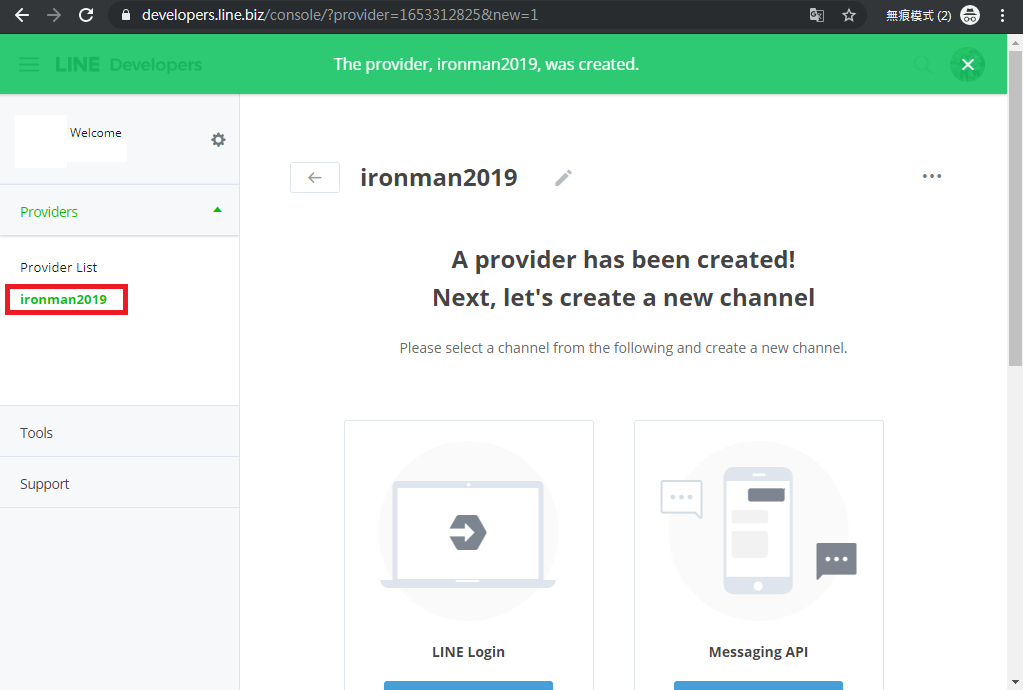Edit provider name with pencil icon

coord(563,178)
